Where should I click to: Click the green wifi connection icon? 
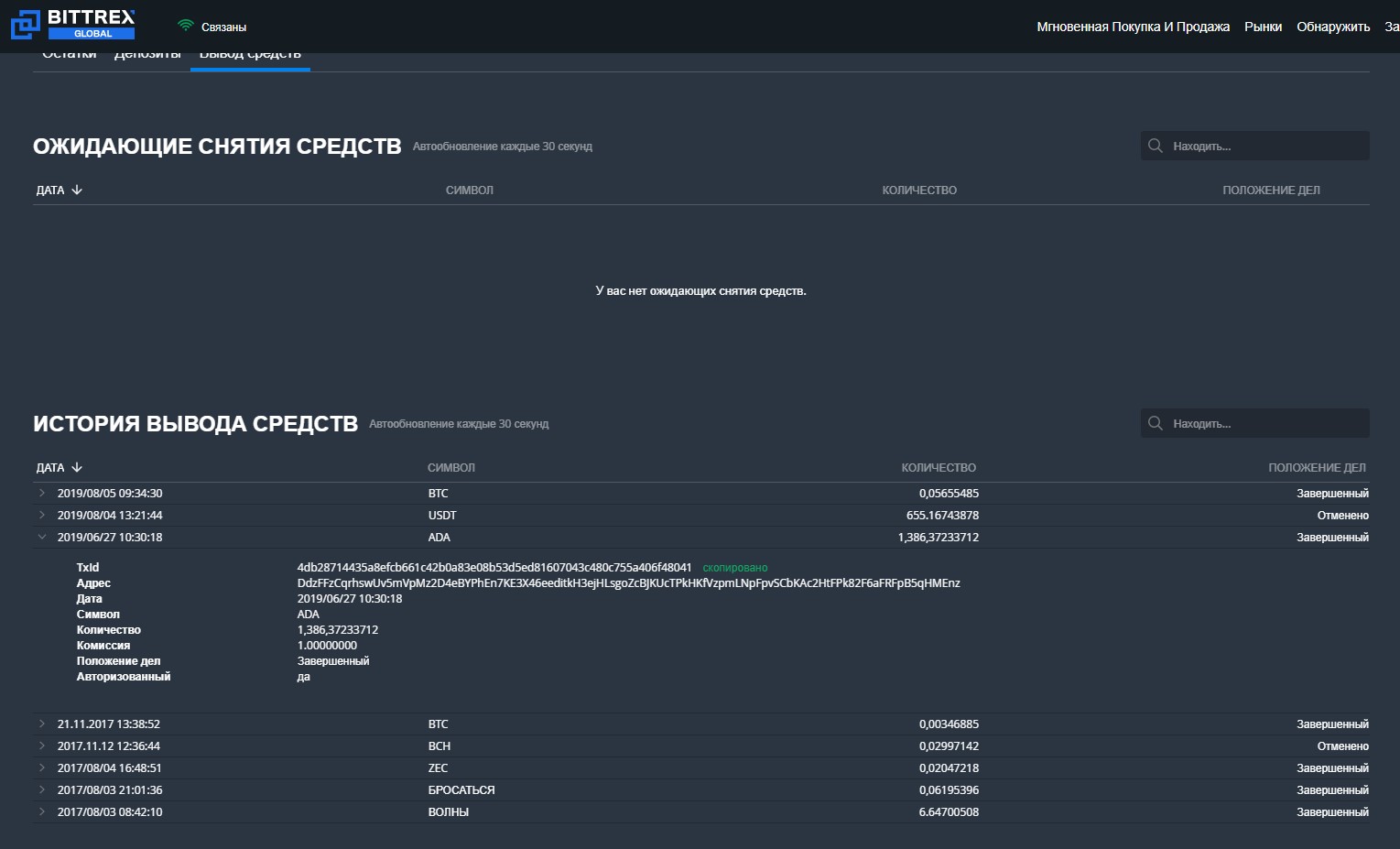[x=185, y=26]
